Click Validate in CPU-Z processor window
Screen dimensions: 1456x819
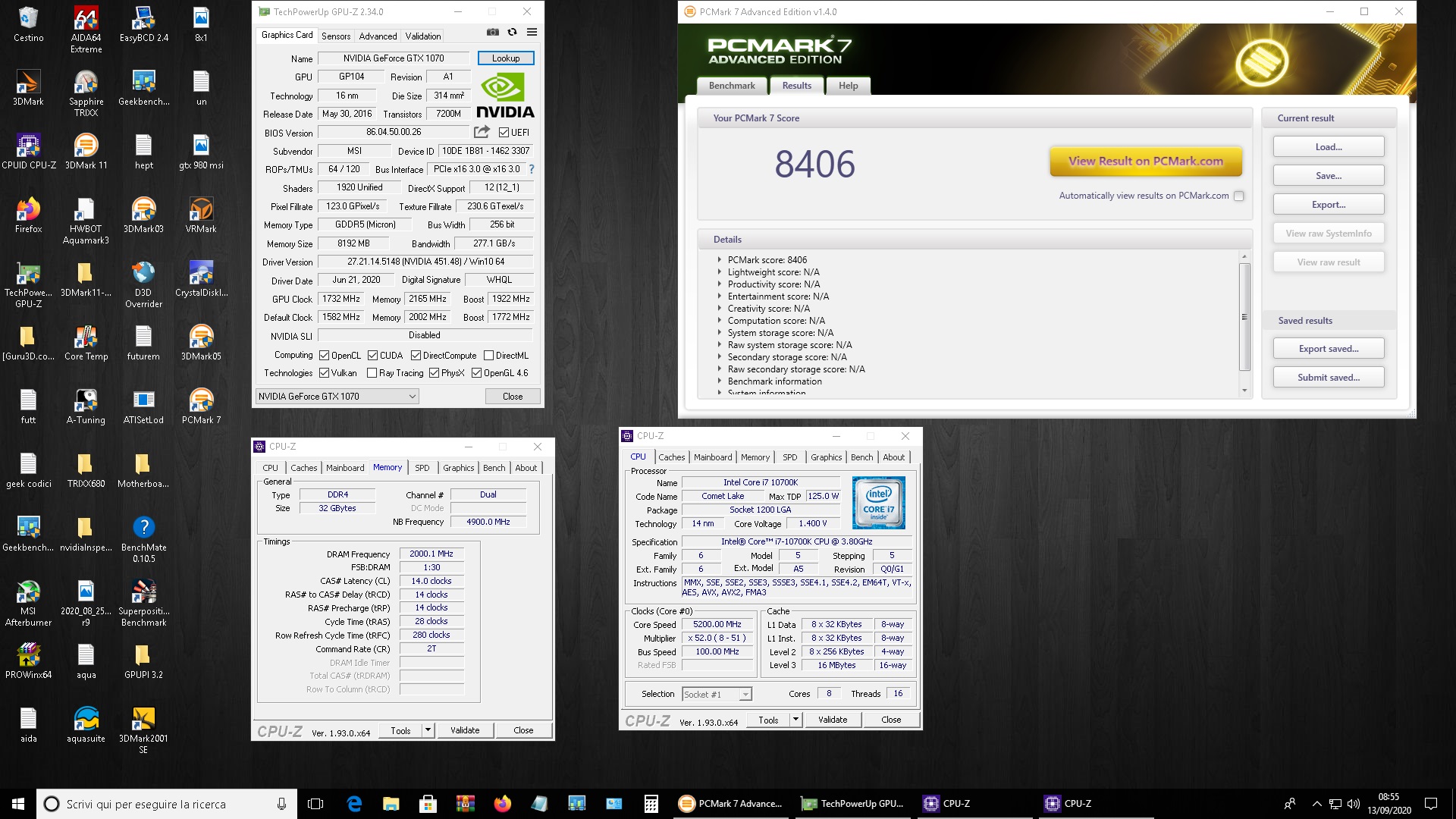(833, 720)
